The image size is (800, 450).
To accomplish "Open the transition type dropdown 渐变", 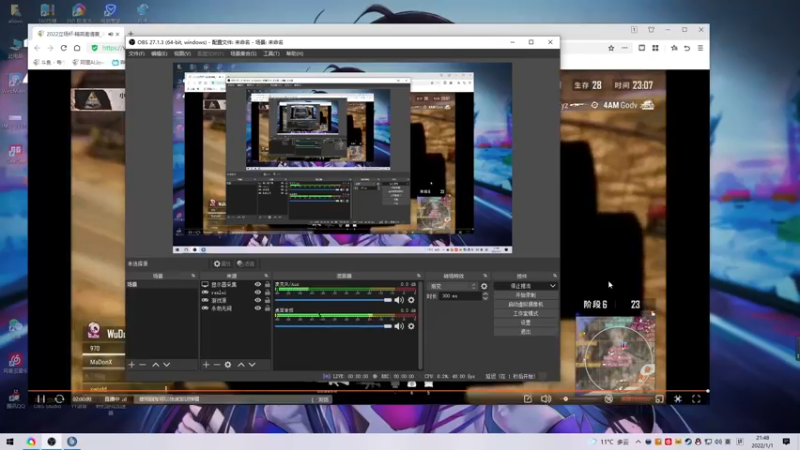I will coord(453,286).
